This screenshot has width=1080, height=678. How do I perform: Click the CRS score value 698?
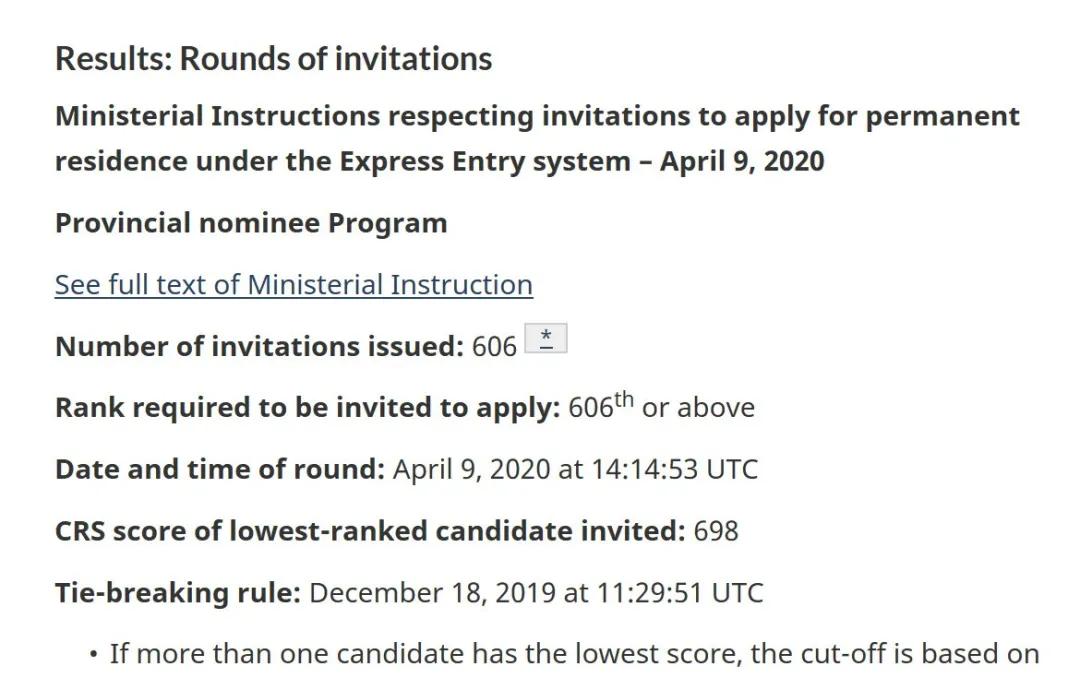716,531
